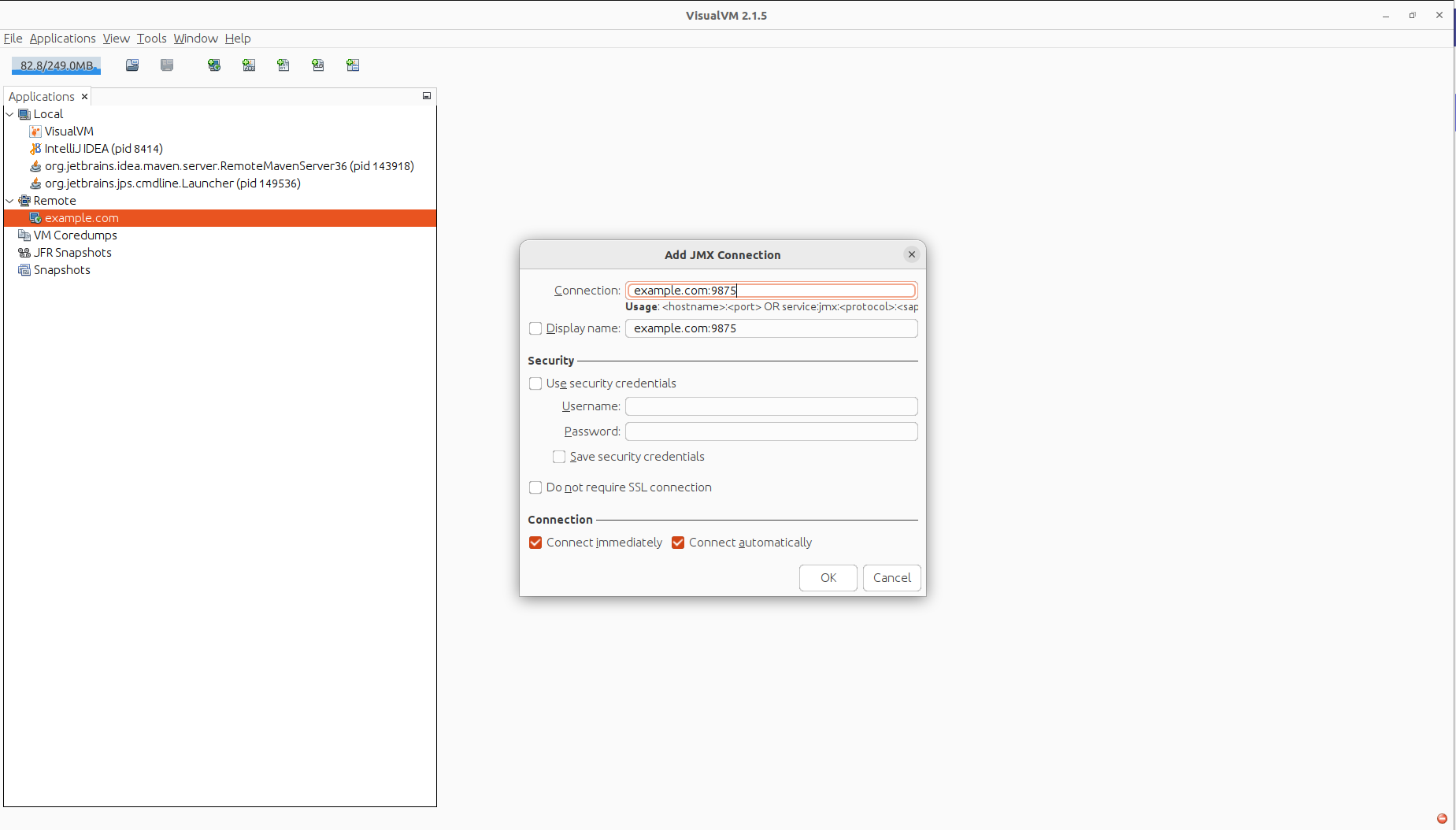1456x830 pixels.
Task: Enable Use security credentials
Action: pyautogui.click(x=535, y=384)
